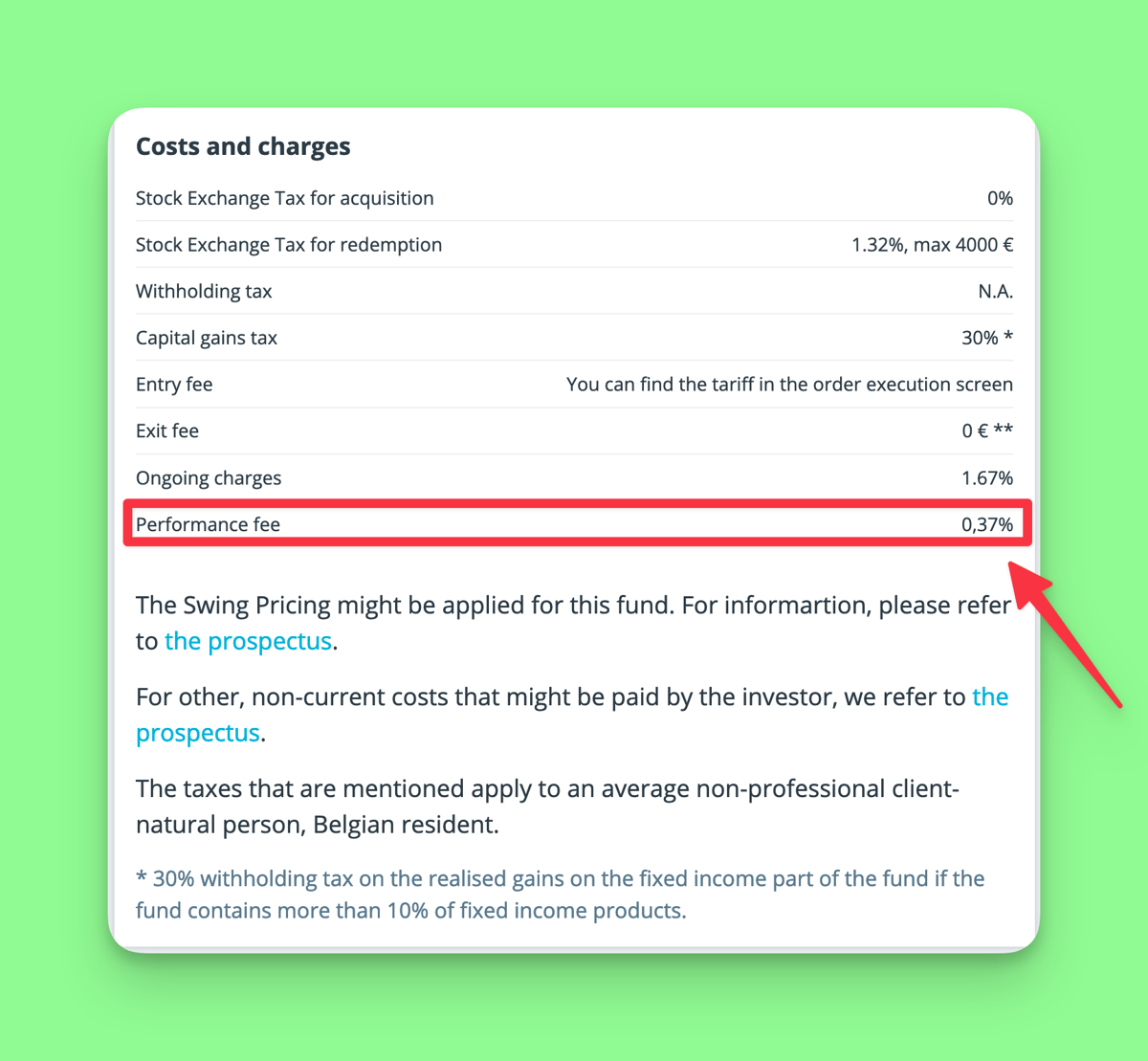Select the Ongoing charges label
The height and width of the screenshot is (1061, 1148).
pos(209,478)
